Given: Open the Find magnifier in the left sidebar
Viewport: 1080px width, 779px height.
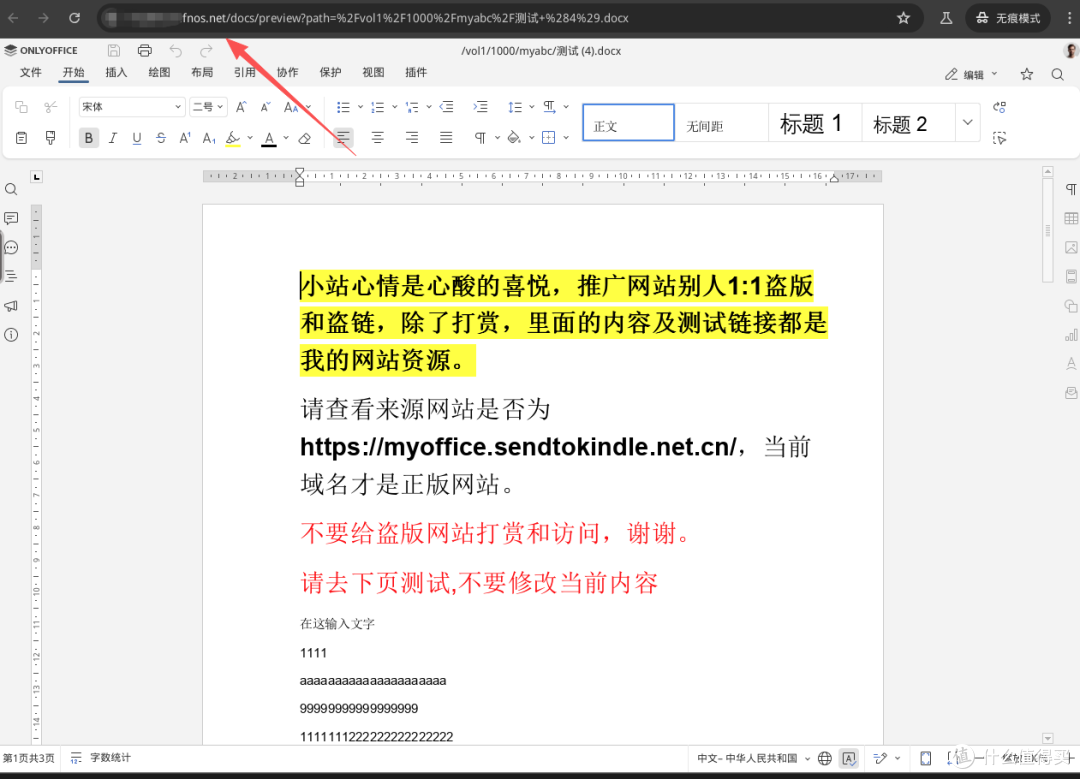Looking at the screenshot, I should pyautogui.click(x=11, y=189).
